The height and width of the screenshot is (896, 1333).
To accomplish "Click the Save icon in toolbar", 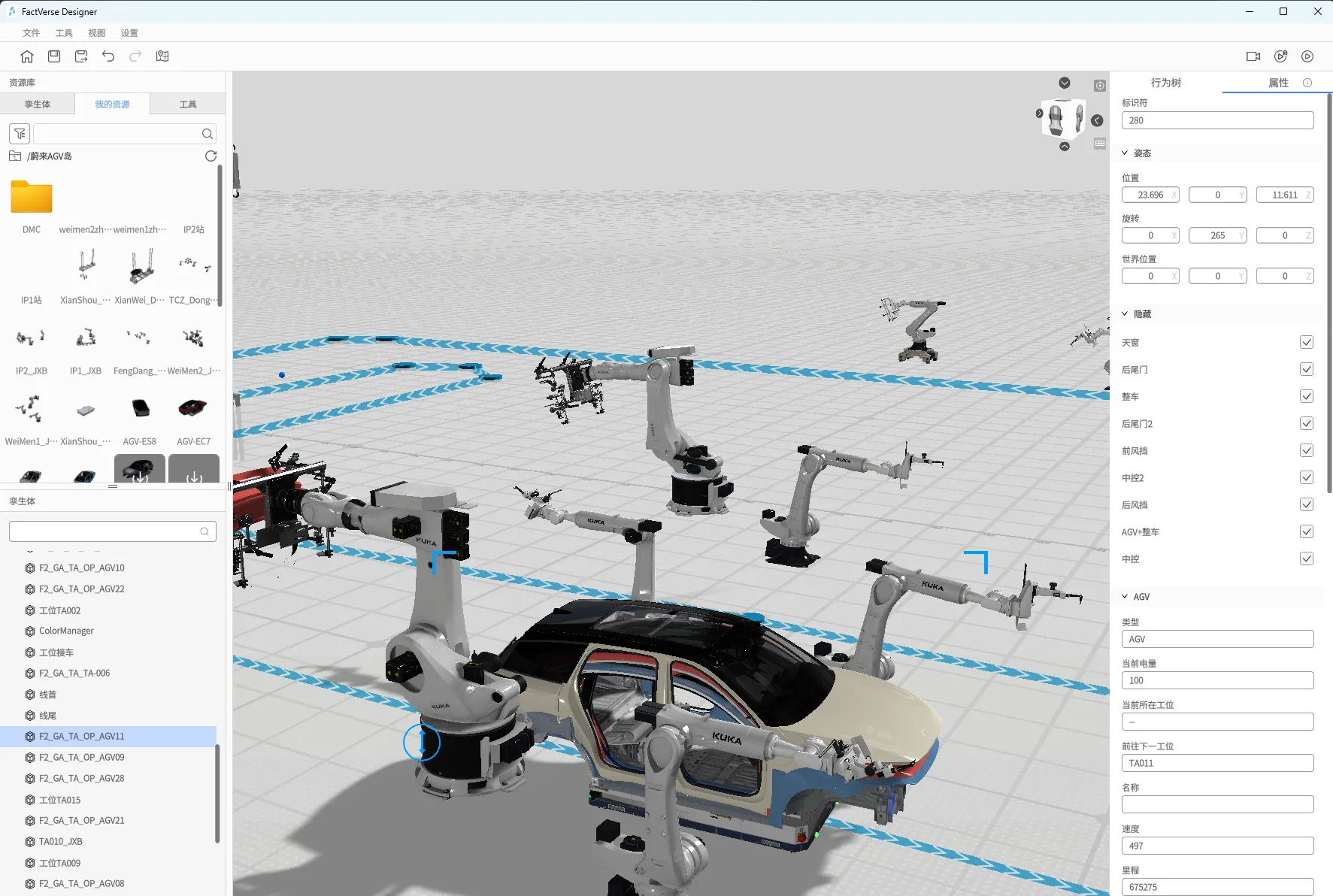I will point(54,56).
